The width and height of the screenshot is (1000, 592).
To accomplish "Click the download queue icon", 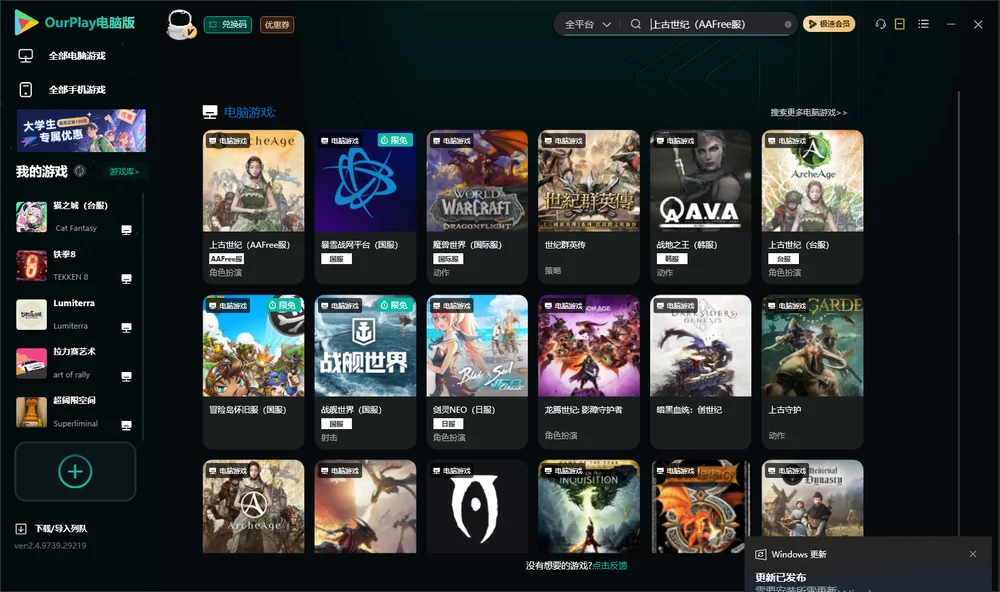I will click(x=21, y=528).
